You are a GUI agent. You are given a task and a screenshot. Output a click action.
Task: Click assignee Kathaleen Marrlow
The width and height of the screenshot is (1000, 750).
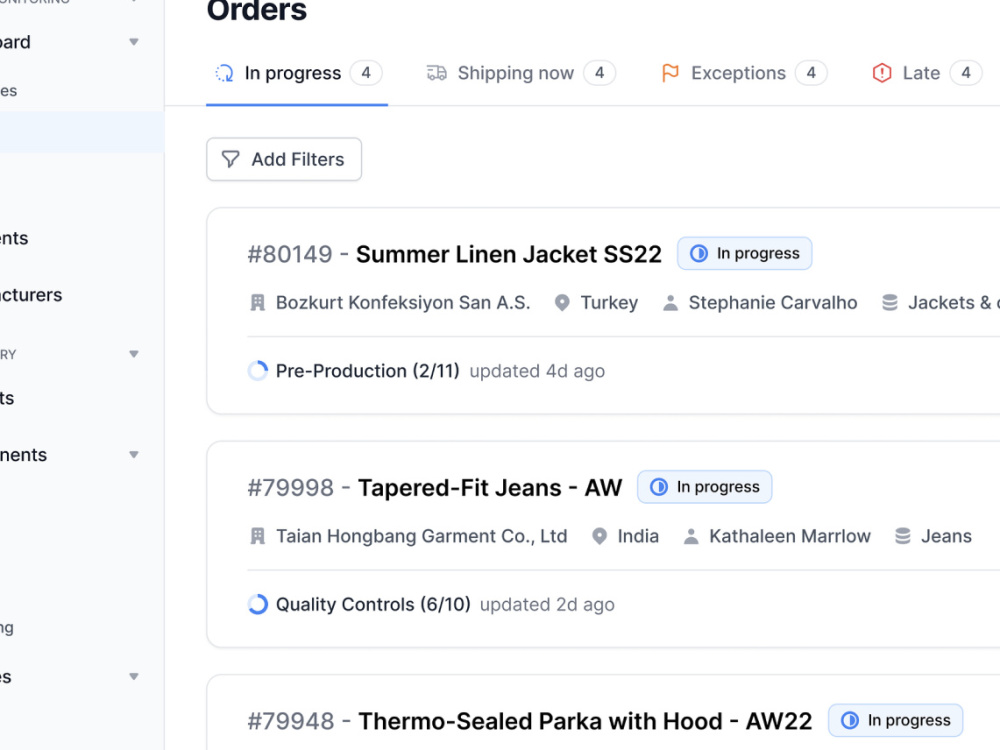[x=790, y=536]
